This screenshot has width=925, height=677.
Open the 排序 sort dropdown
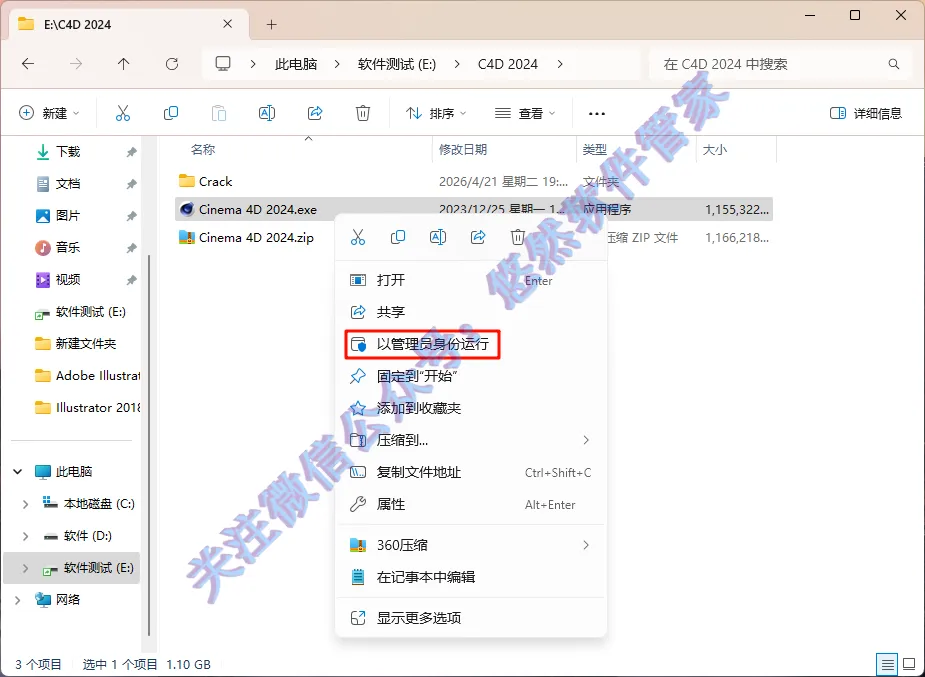pos(436,113)
